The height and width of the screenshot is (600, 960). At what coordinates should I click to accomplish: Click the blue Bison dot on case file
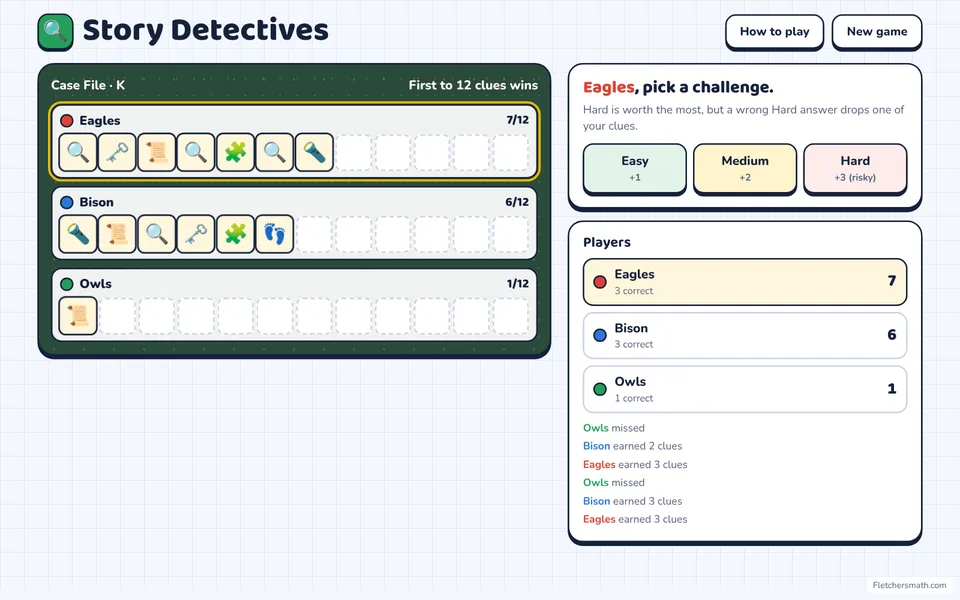(x=67, y=202)
